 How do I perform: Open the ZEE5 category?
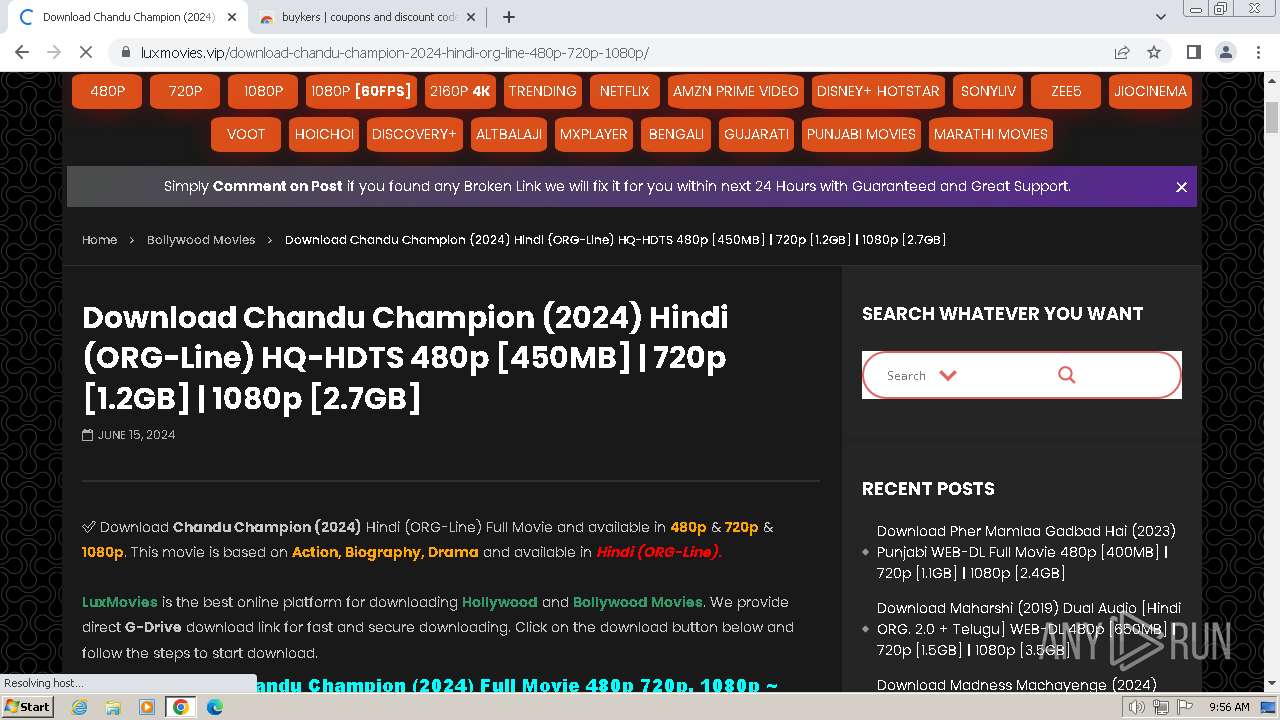(x=1066, y=91)
